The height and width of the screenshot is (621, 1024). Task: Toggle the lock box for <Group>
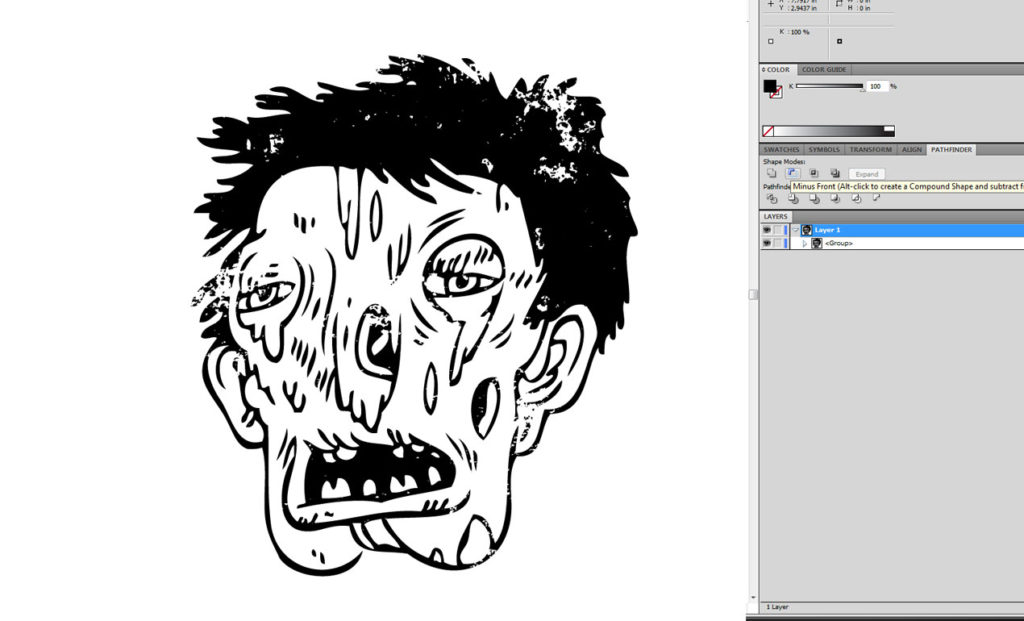pos(777,243)
